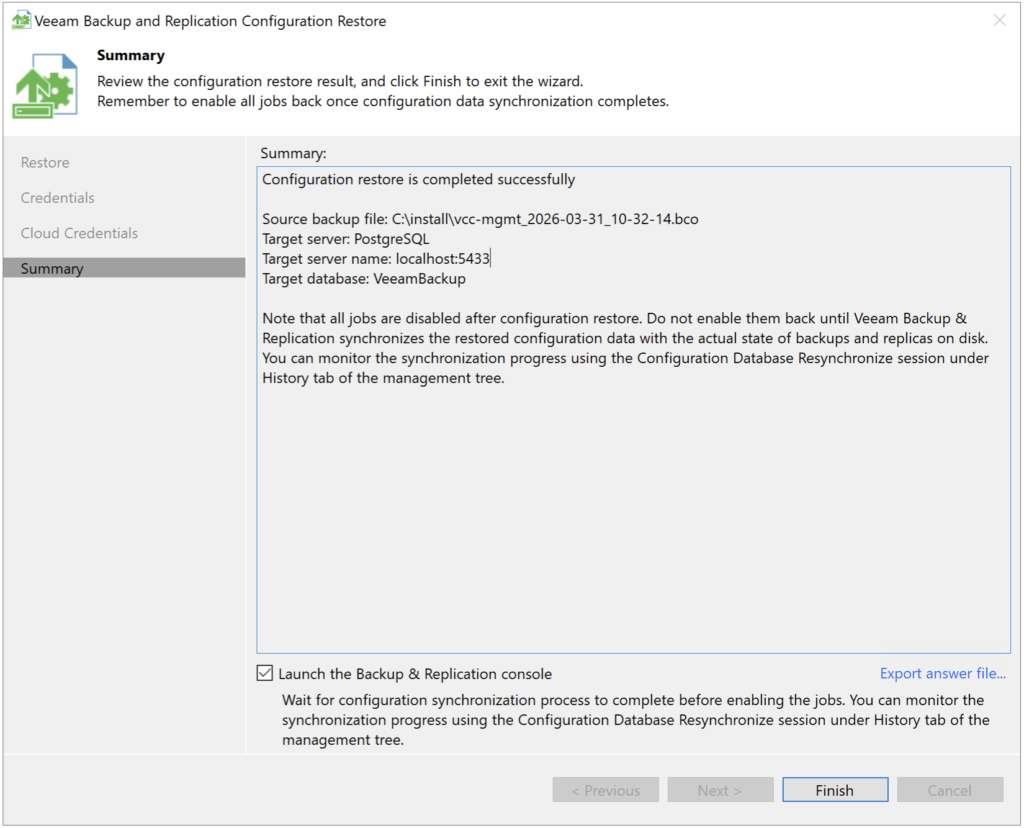
Task: Click the Veeam title bar app icon
Action: click(x=21, y=20)
